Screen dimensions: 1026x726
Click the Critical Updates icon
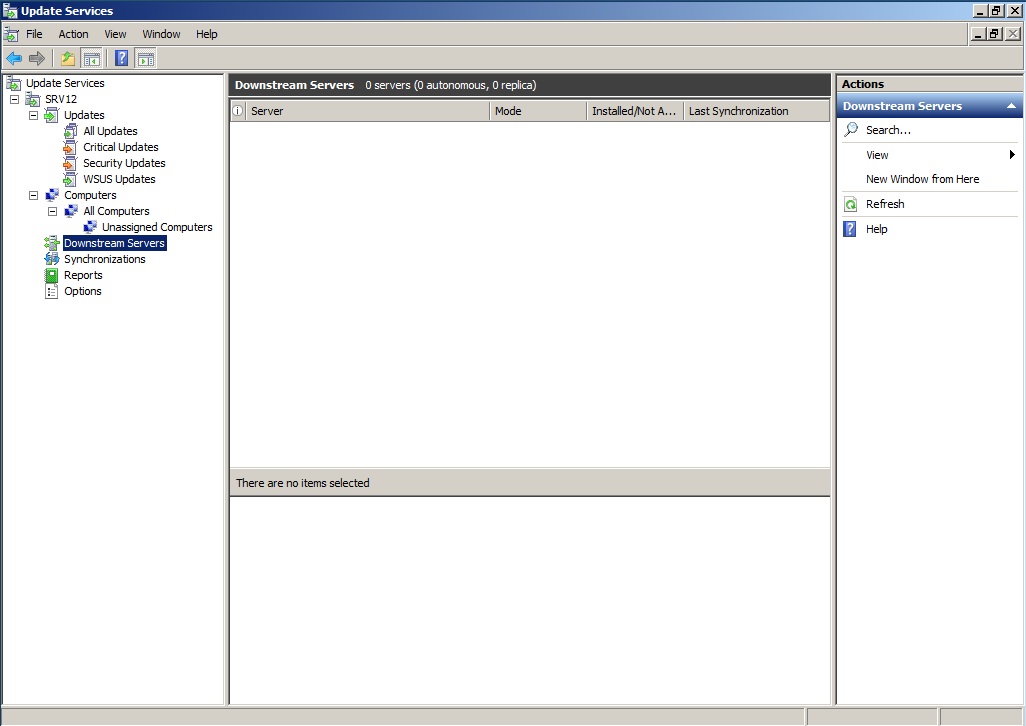(x=71, y=147)
